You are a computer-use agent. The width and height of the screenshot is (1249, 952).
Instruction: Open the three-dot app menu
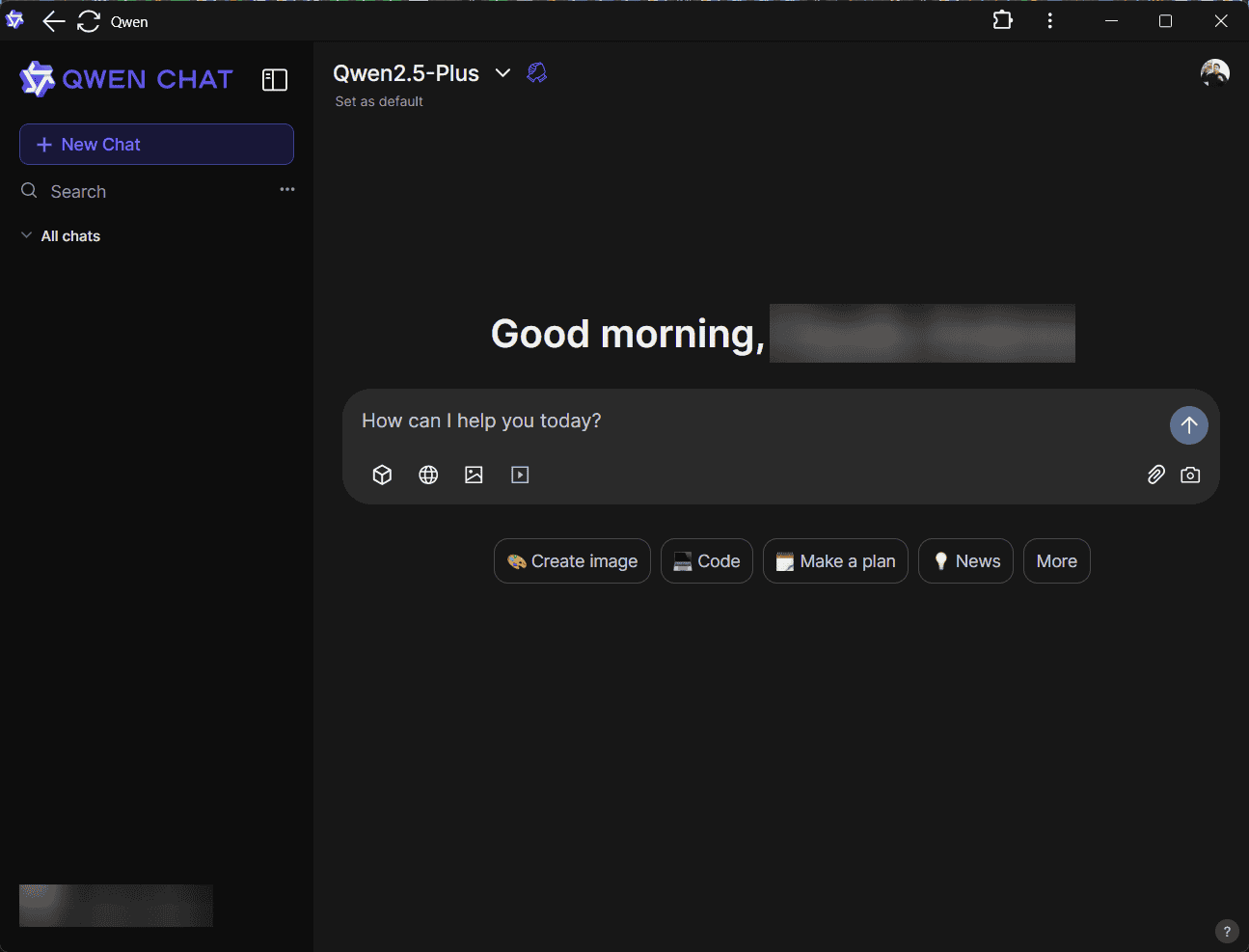[x=1050, y=20]
